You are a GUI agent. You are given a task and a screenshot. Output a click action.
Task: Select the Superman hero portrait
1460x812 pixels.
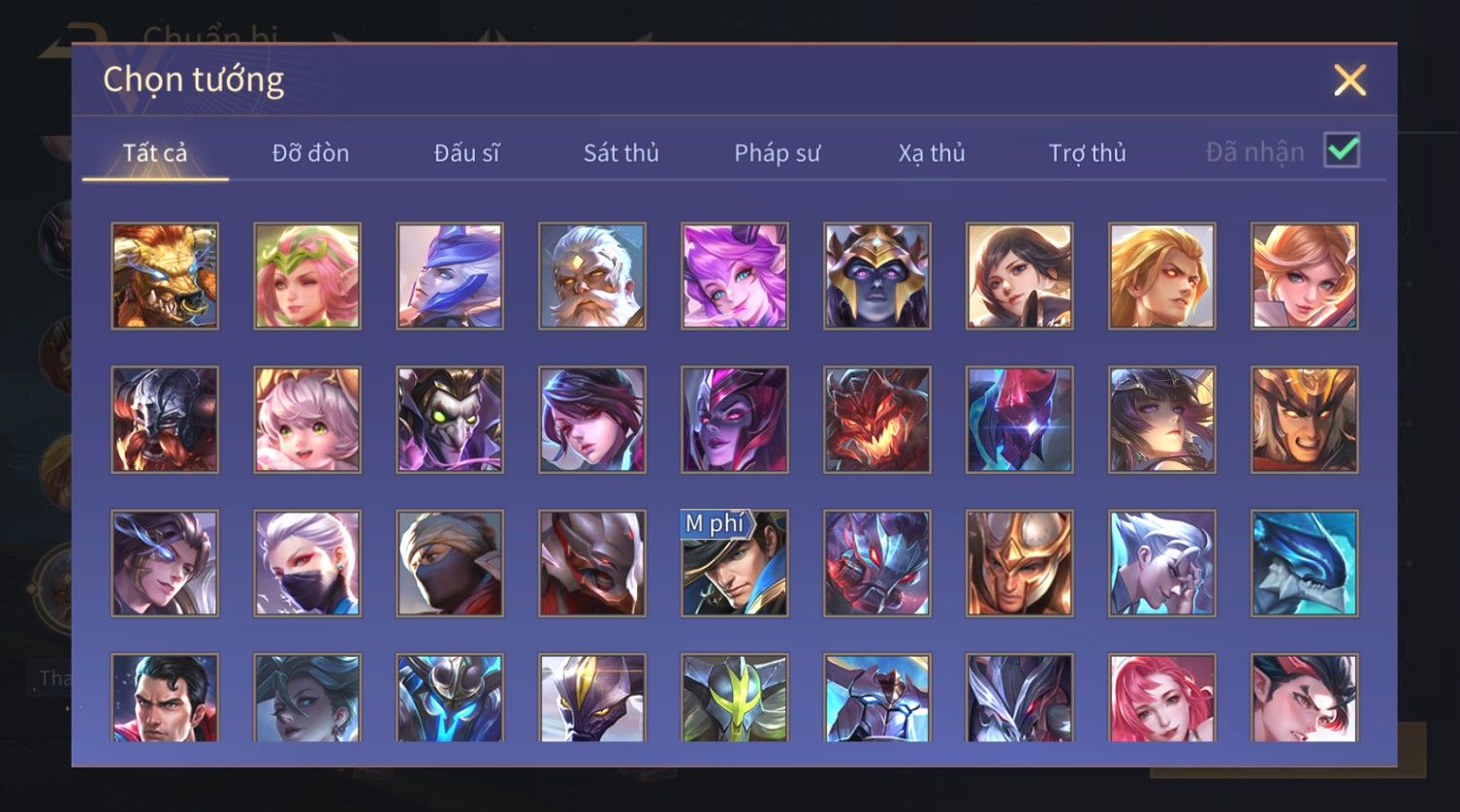point(165,698)
